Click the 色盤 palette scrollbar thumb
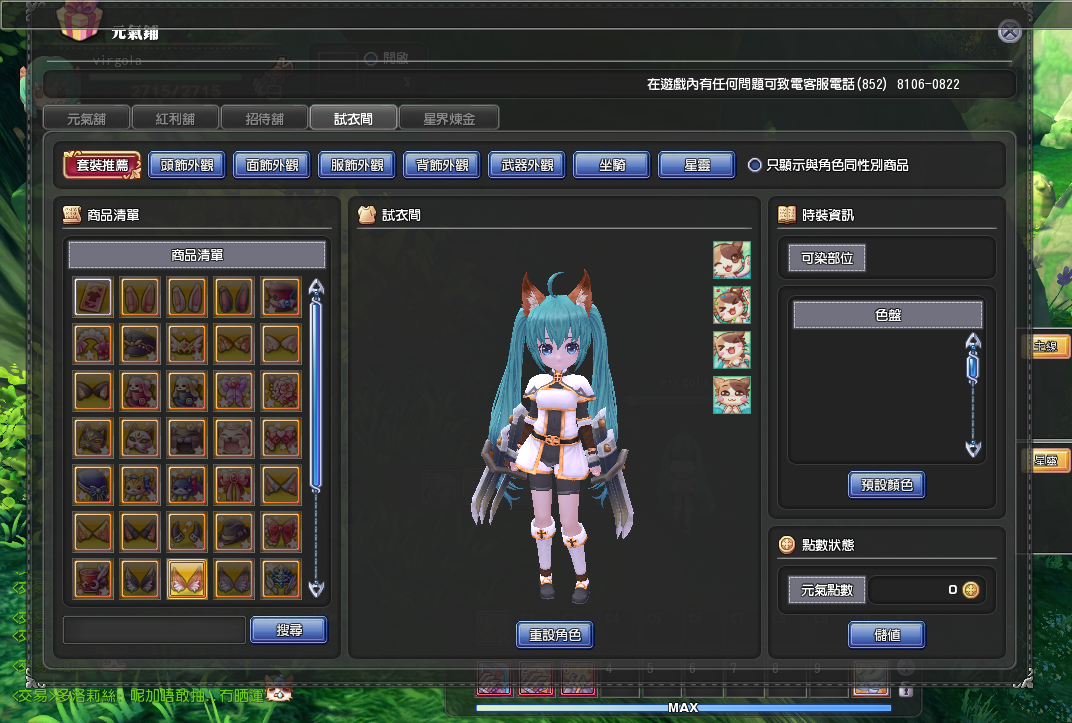1072x723 pixels. coord(973,368)
